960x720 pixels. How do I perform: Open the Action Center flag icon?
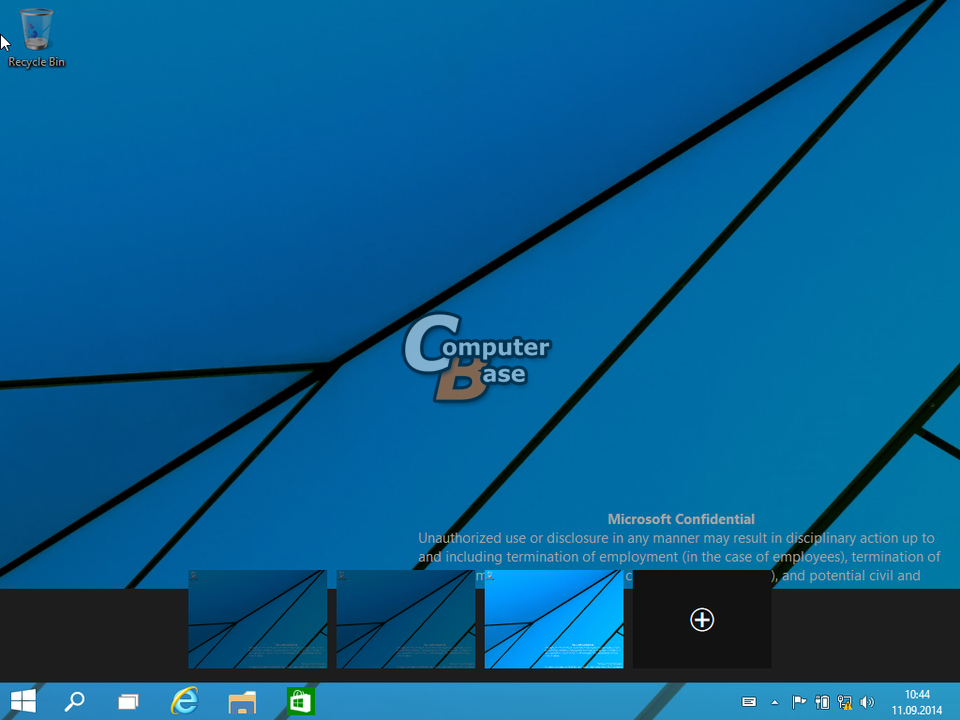(x=799, y=702)
